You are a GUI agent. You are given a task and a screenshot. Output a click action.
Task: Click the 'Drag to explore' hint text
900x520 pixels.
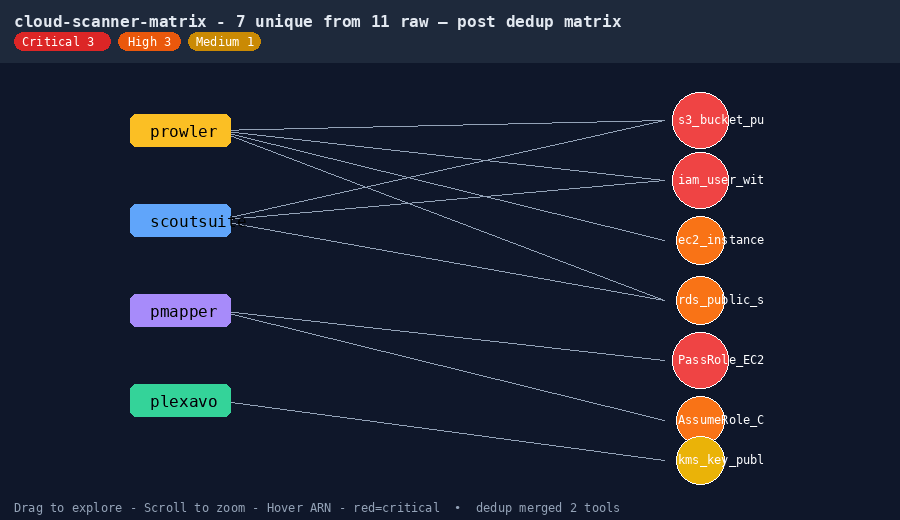coord(68,508)
